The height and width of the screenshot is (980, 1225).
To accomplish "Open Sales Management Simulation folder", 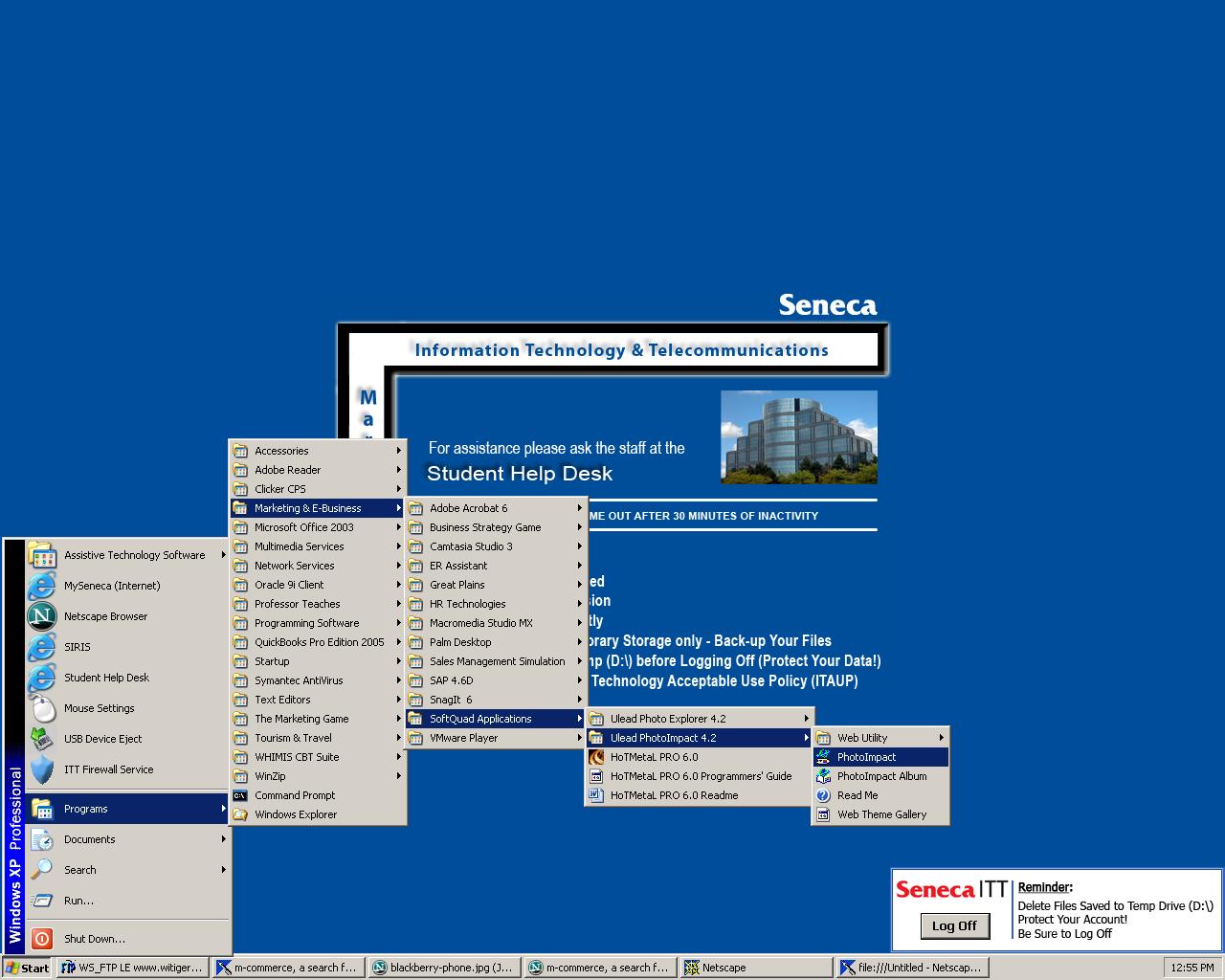I will pos(496,661).
